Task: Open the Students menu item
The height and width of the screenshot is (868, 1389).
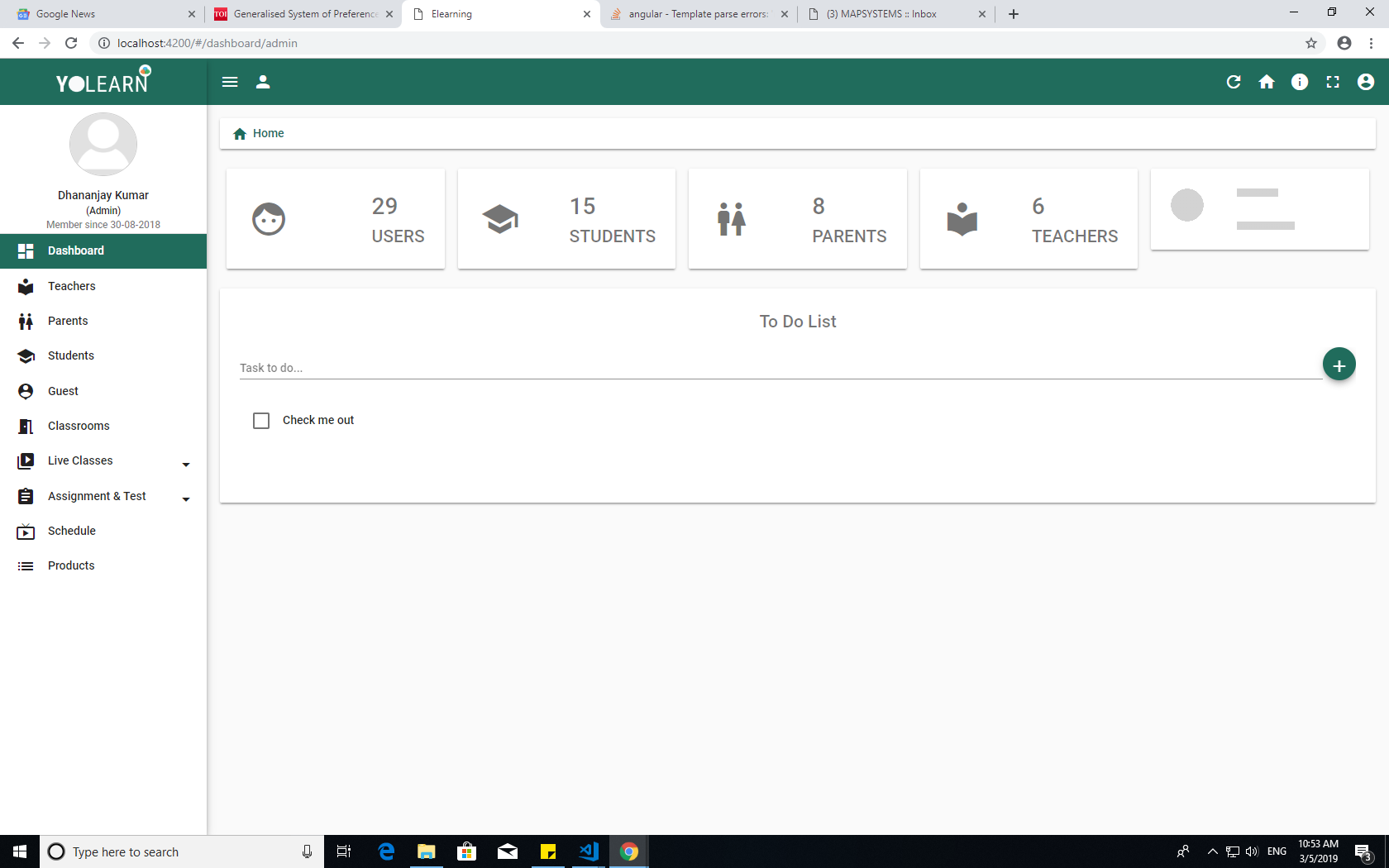Action: click(103, 355)
